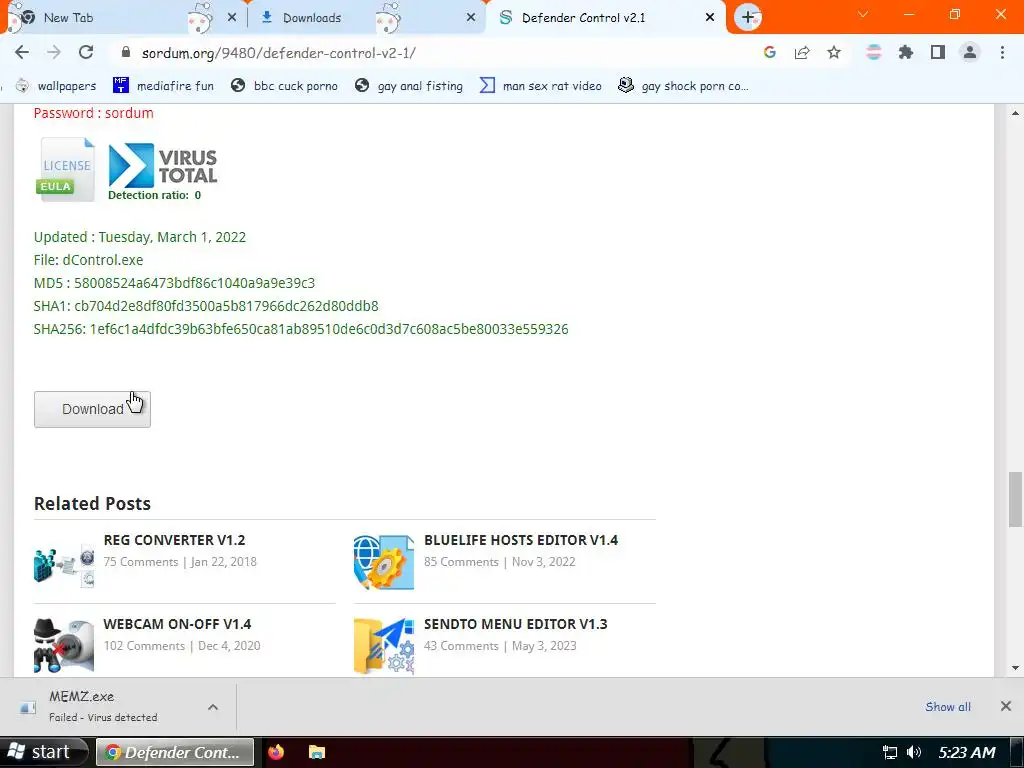The image size is (1024, 768).
Task: Open Chrome's three-dot menu
Action: pyautogui.click(x=1002, y=52)
